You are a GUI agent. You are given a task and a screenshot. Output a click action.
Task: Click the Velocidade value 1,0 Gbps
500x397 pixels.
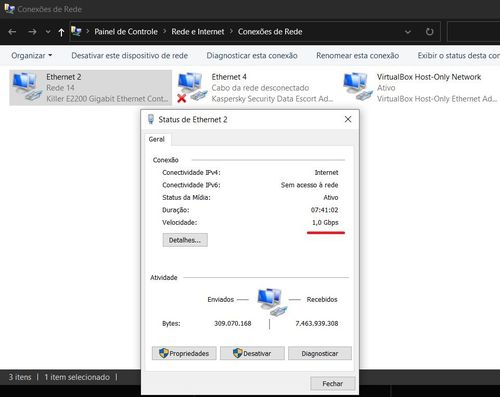click(x=325, y=222)
